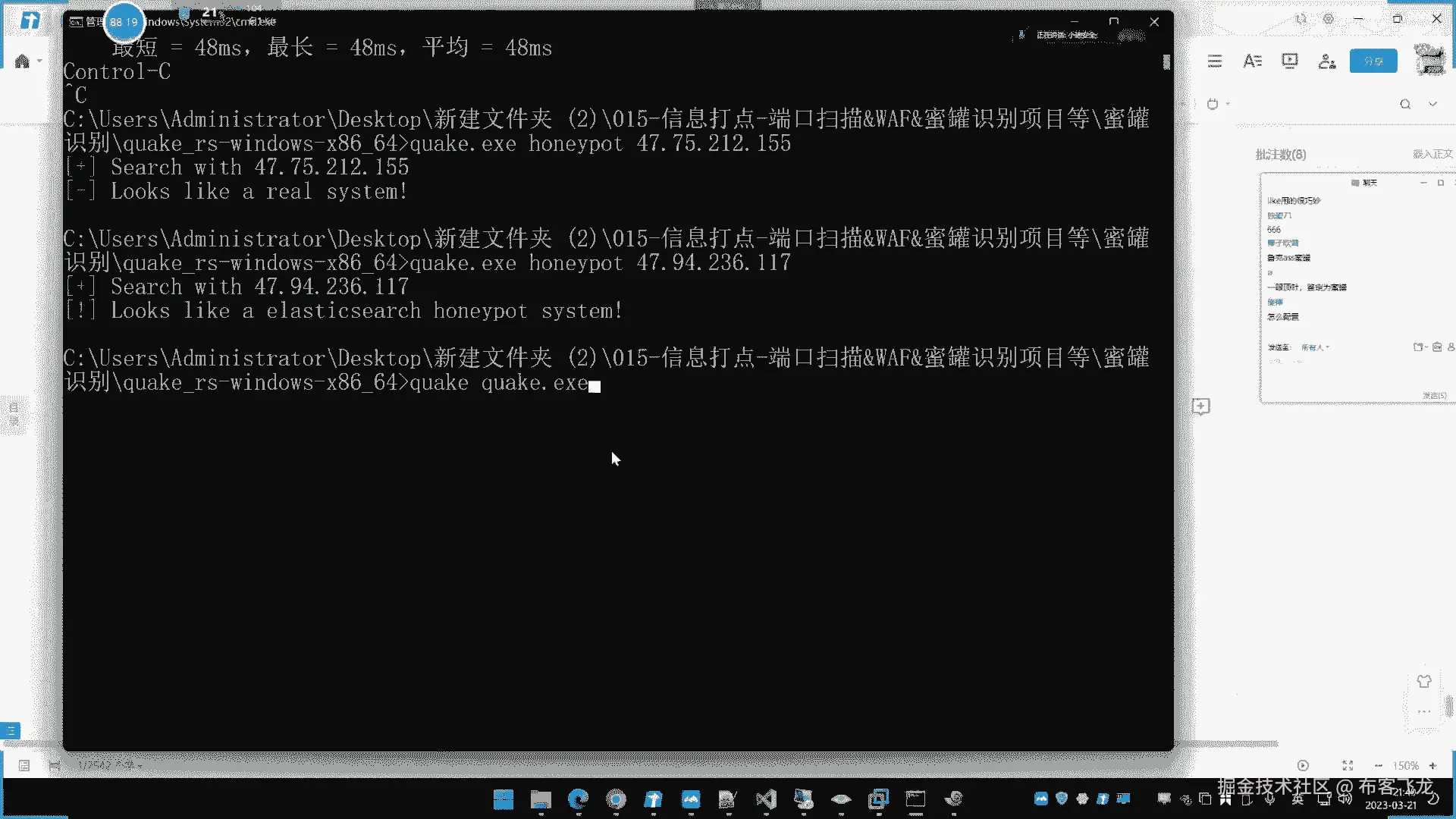Click the search magnifier icon in right panel
1456x819 pixels.
click(x=1405, y=105)
